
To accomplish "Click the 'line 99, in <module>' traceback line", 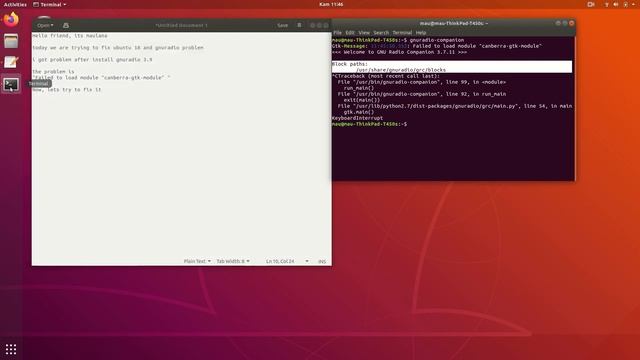I will (x=422, y=82).
